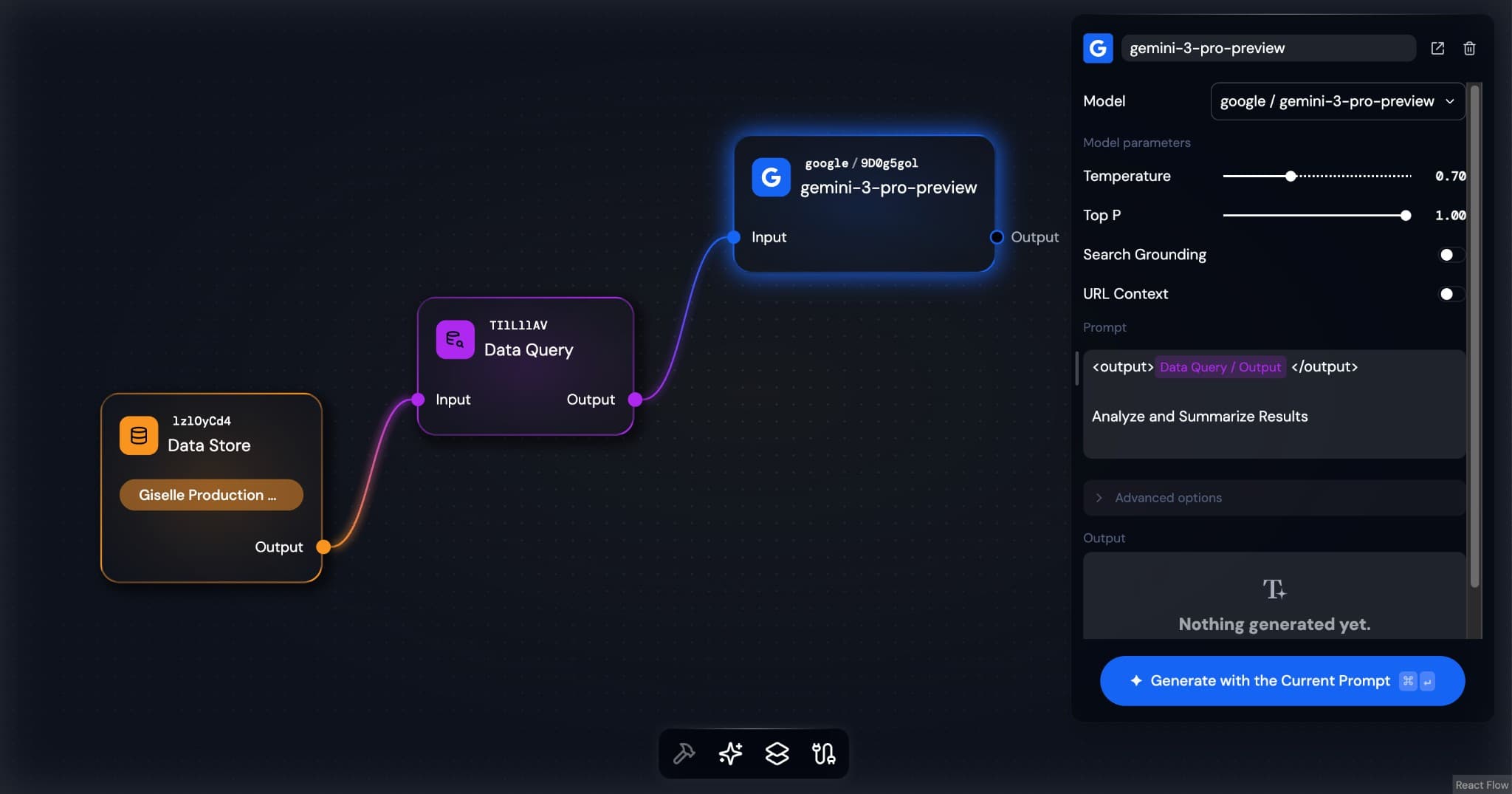Click the Data Query input port
Image resolution: width=1512 pixels, height=794 pixels.
418,400
